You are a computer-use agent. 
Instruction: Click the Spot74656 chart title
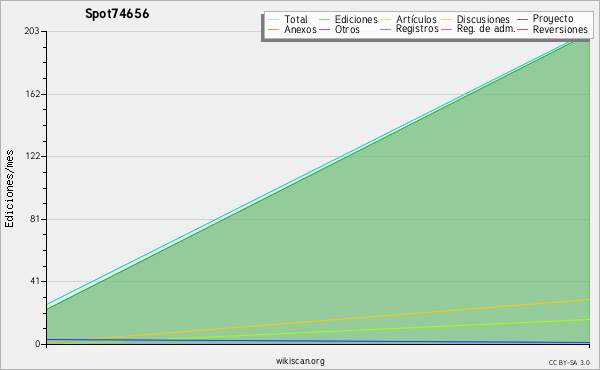(x=117, y=14)
